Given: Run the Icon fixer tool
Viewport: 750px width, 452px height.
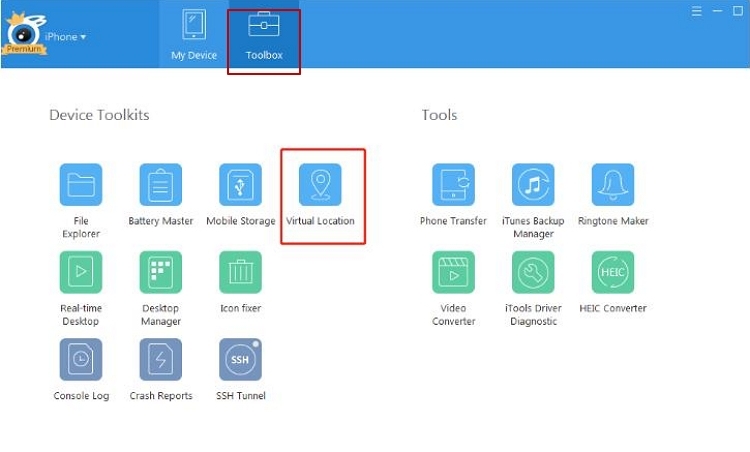Looking at the screenshot, I should 240,272.
